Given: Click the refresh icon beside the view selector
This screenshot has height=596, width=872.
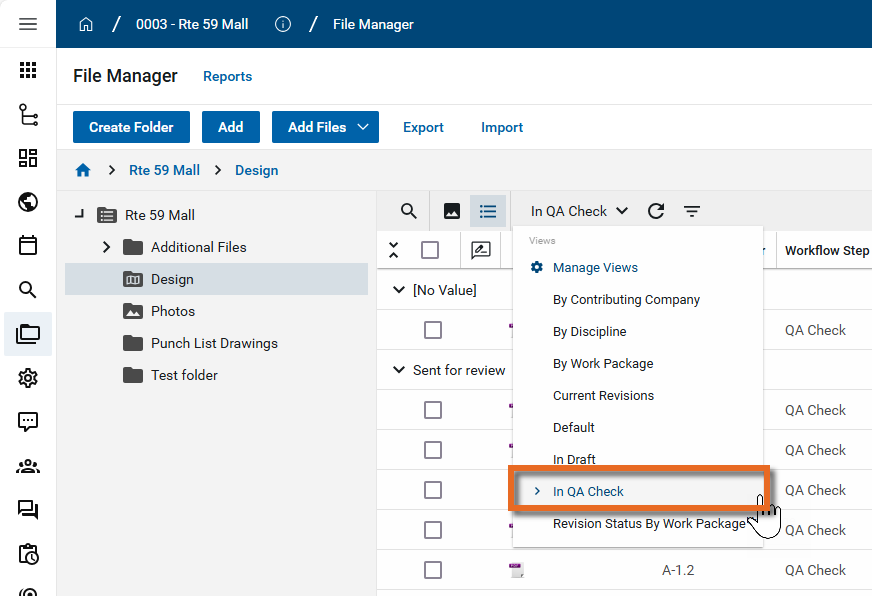Looking at the screenshot, I should click(656, 211).
